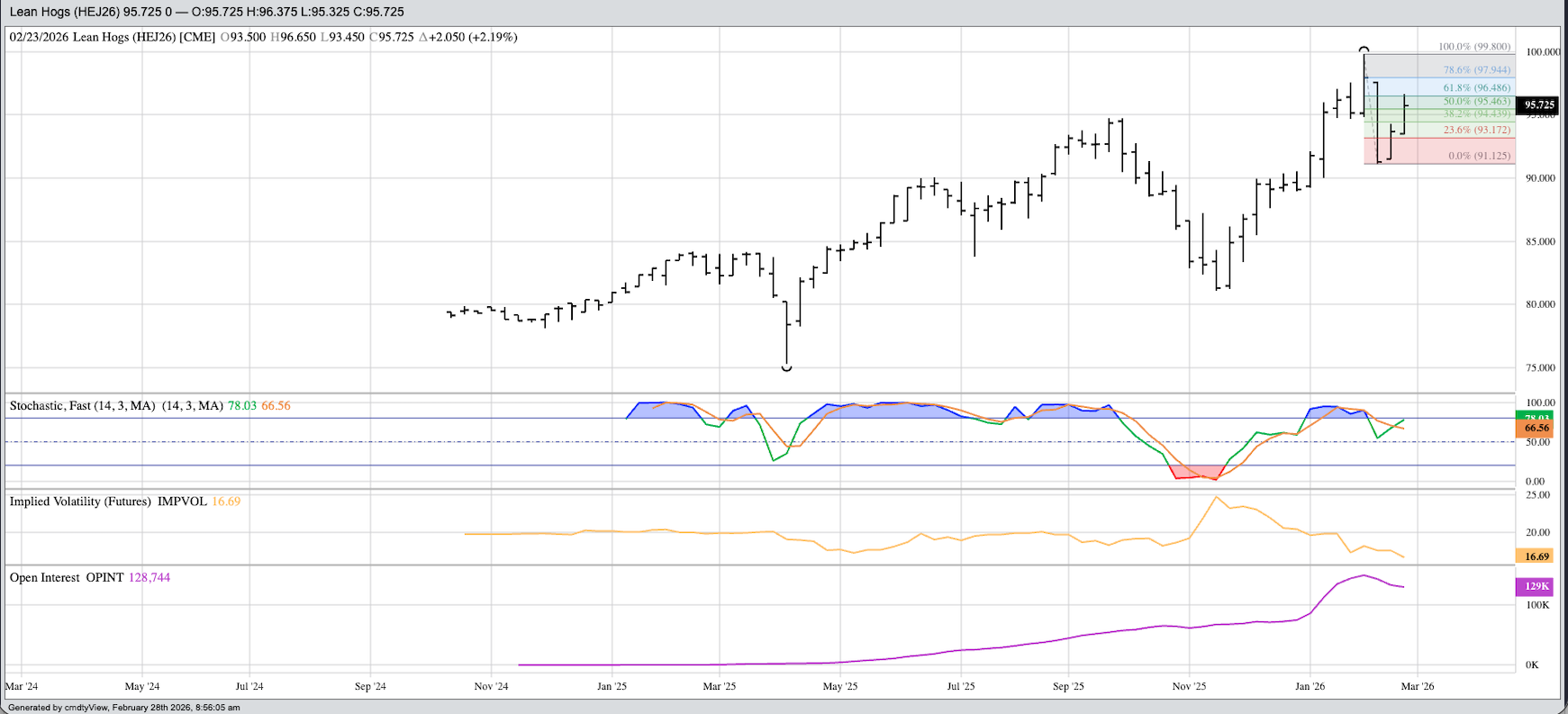Select the 16.69 implied volatility axis tag
The height and width of the screenshot is (714, 1568).
1536,556
